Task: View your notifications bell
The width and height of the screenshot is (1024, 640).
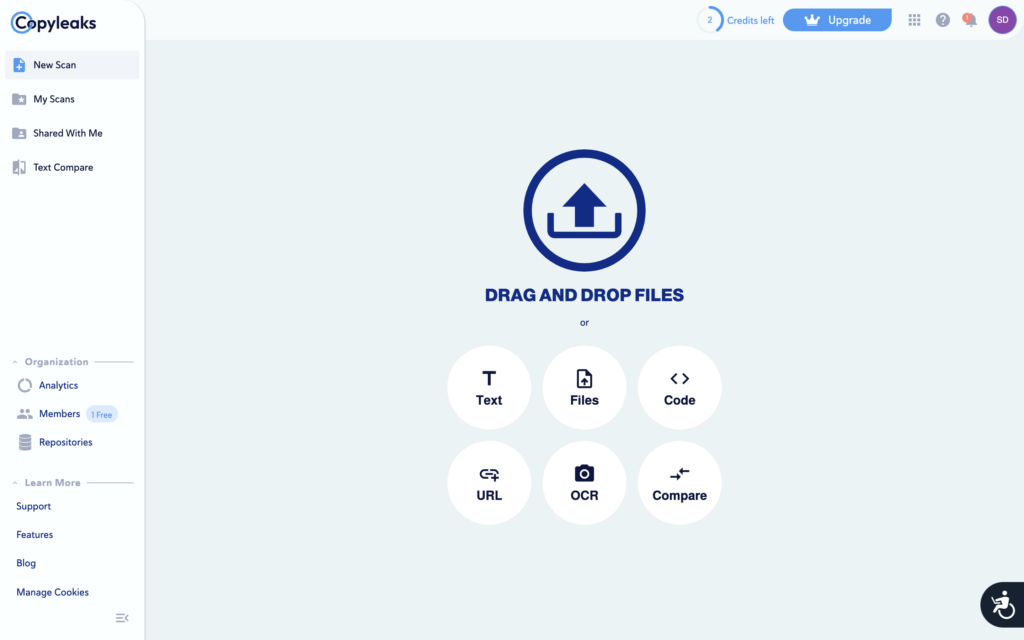Action: coord(969,19)
